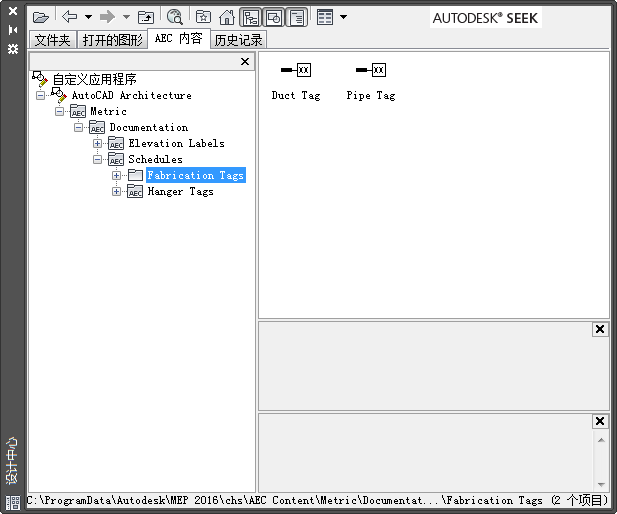Click the Home icon
The height and width of the screenshot is (514, 617).
pyautogui.click(x=227, y=17)
